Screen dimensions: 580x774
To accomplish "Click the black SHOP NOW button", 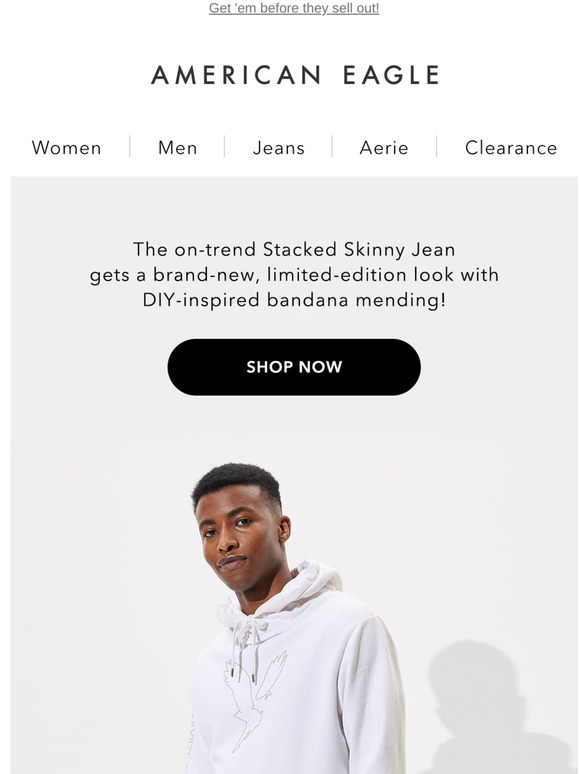I will point(294,367).
